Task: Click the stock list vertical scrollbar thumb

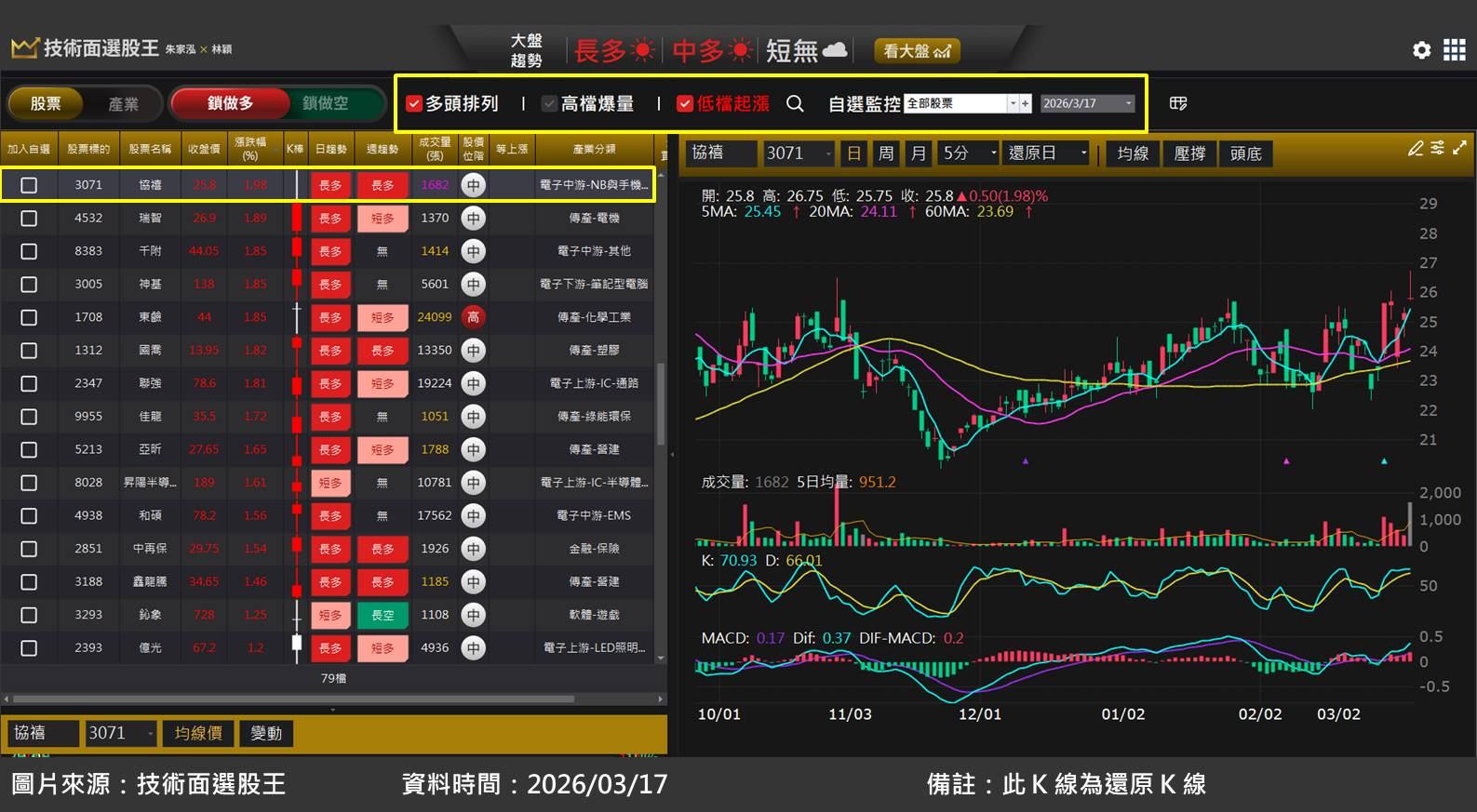Action: pyautogui.click(x=661, y=404)
